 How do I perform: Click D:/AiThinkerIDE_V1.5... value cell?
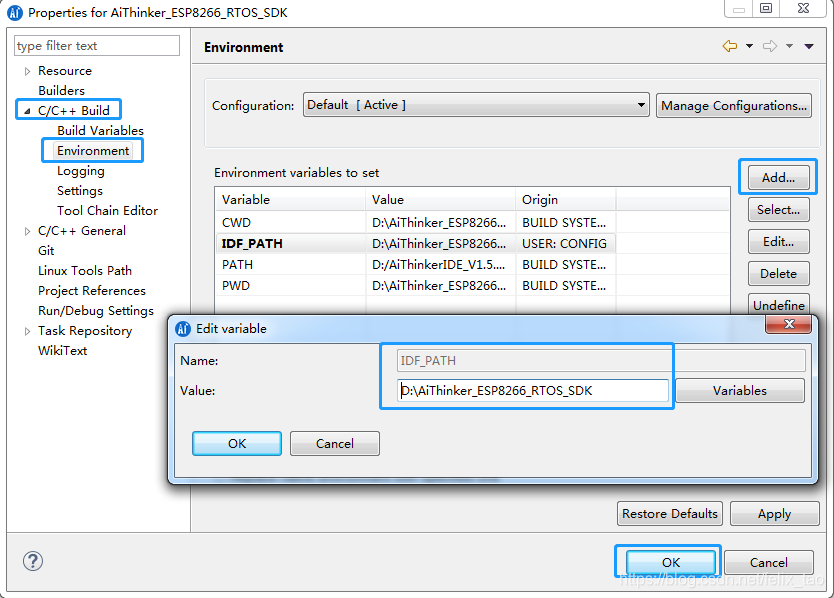(438, 264)
